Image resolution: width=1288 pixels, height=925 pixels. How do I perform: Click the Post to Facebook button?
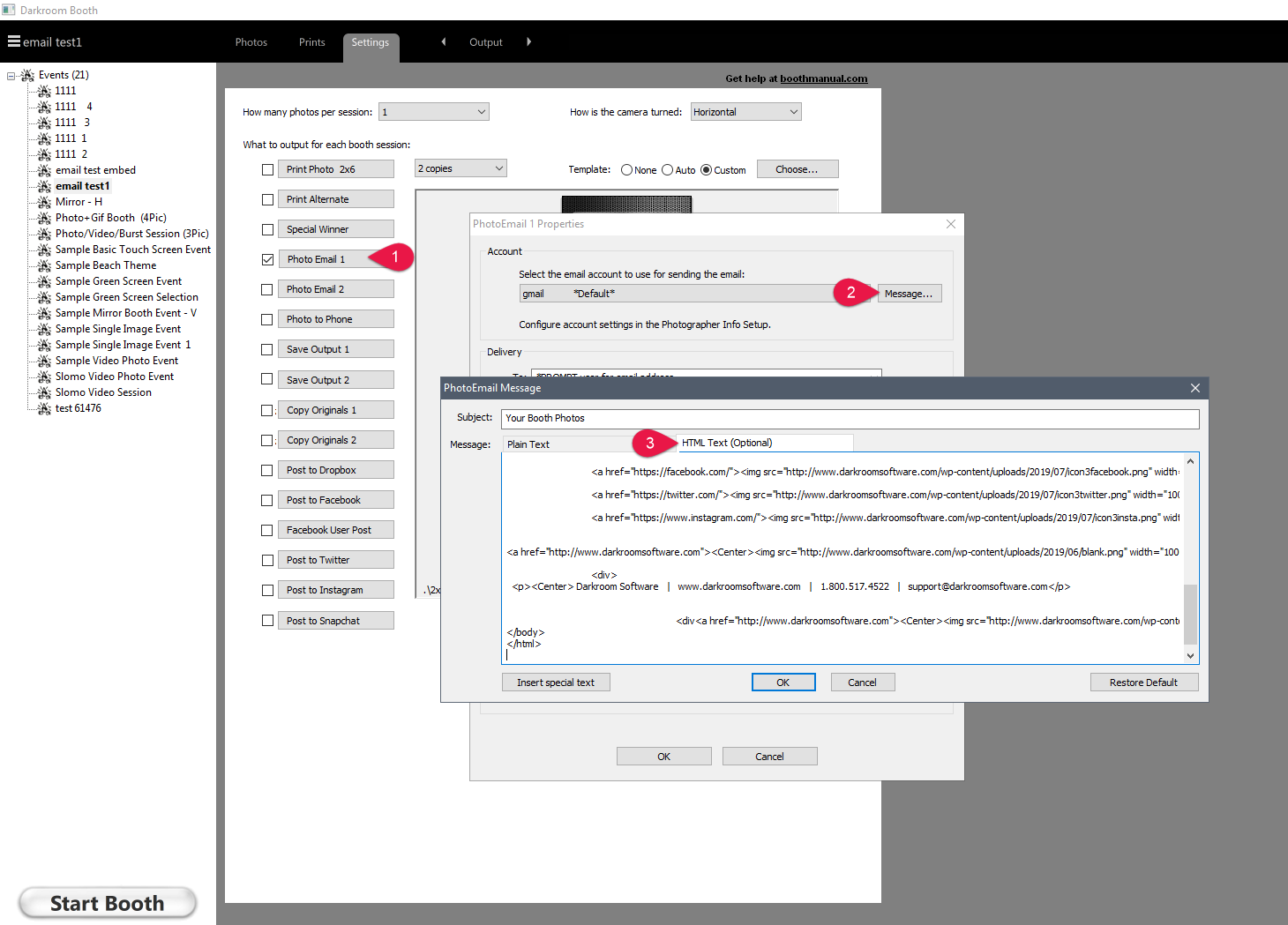336,500
